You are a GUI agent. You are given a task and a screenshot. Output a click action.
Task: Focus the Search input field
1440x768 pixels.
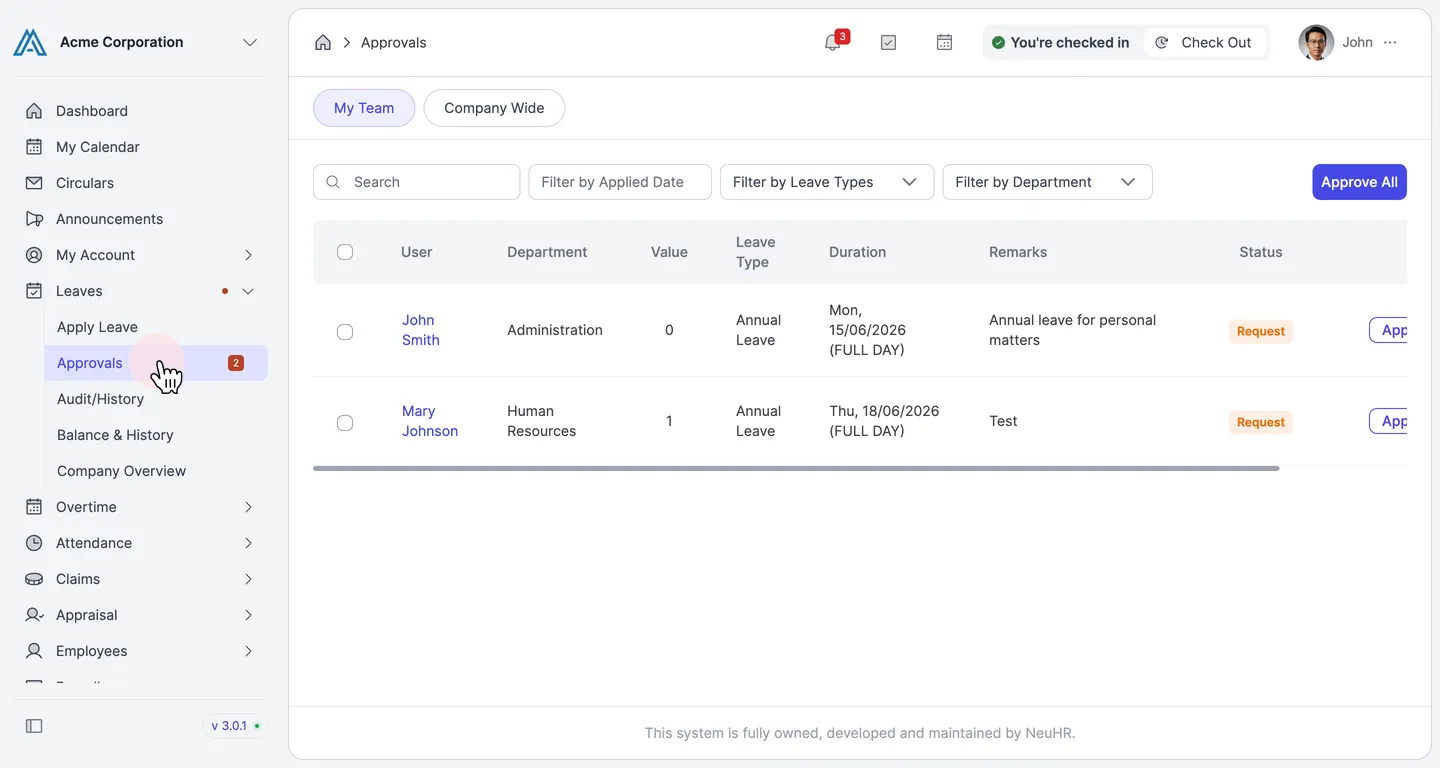click(x=416, y=182)
